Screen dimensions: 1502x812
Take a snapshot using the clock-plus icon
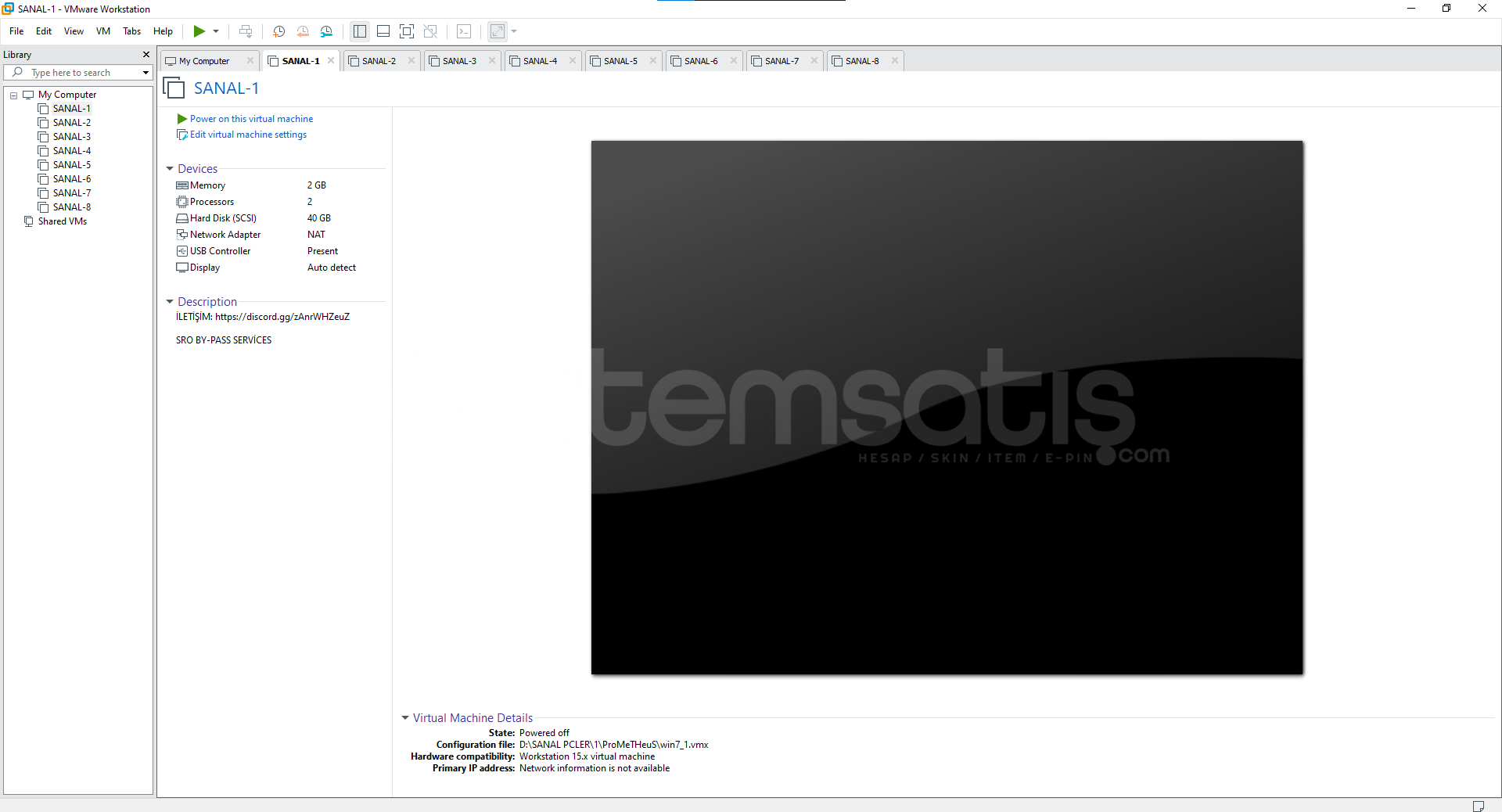(x=278, y=31)
